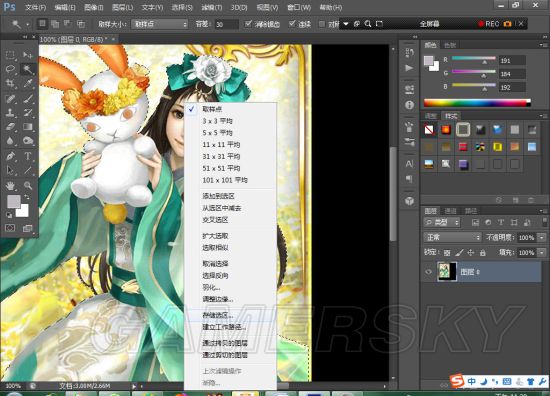Toggle the 消除锯齿 anti-alias checkbox
The image size is (550, 396).
[x=248, y=24]
